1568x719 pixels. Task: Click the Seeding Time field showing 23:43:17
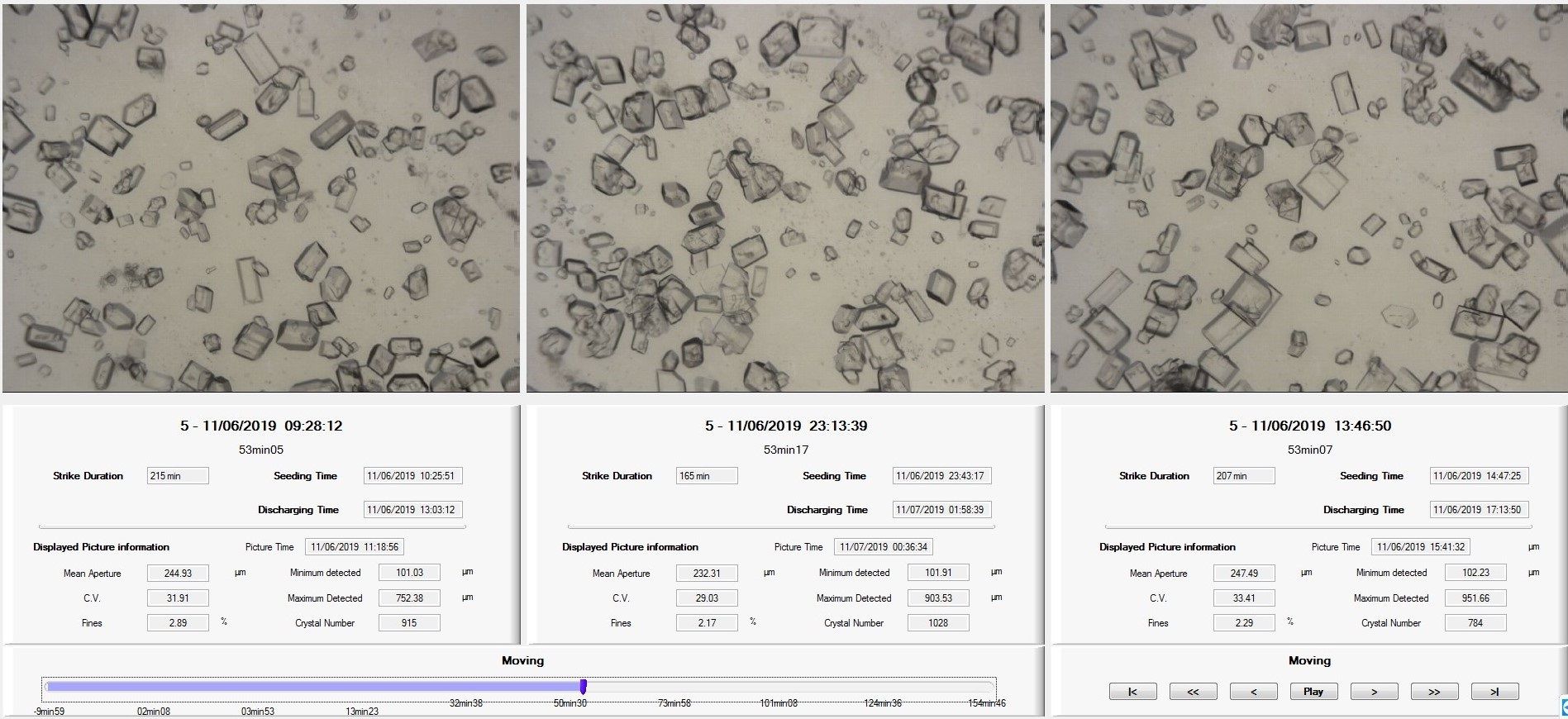tap(941, 476)
